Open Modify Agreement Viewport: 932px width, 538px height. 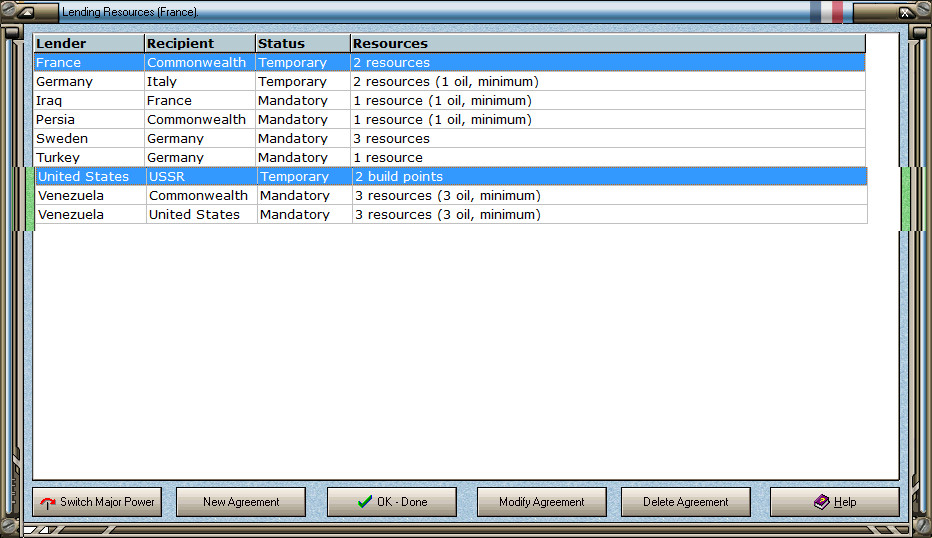pyautogui.click(x=541, y=502)
